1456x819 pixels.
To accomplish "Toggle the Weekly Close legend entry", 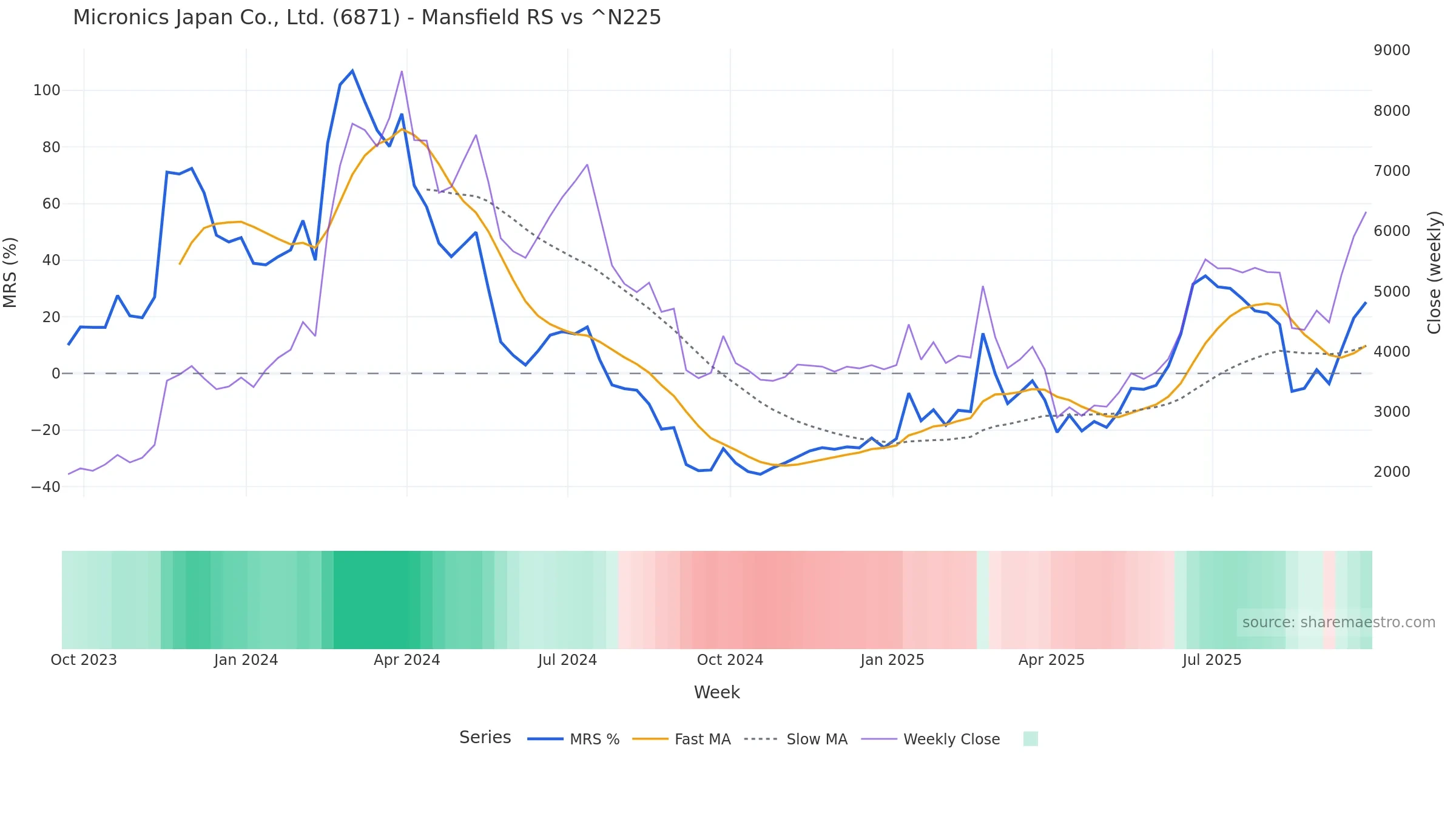I will coord(931,739).
